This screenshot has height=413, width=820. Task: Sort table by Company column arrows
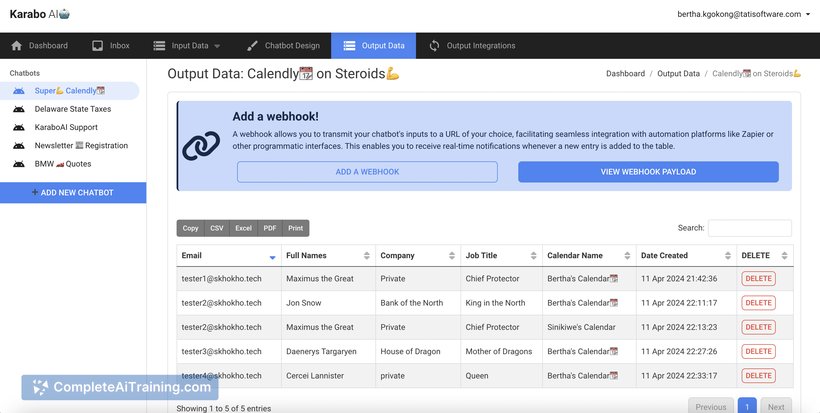[452, 256]
